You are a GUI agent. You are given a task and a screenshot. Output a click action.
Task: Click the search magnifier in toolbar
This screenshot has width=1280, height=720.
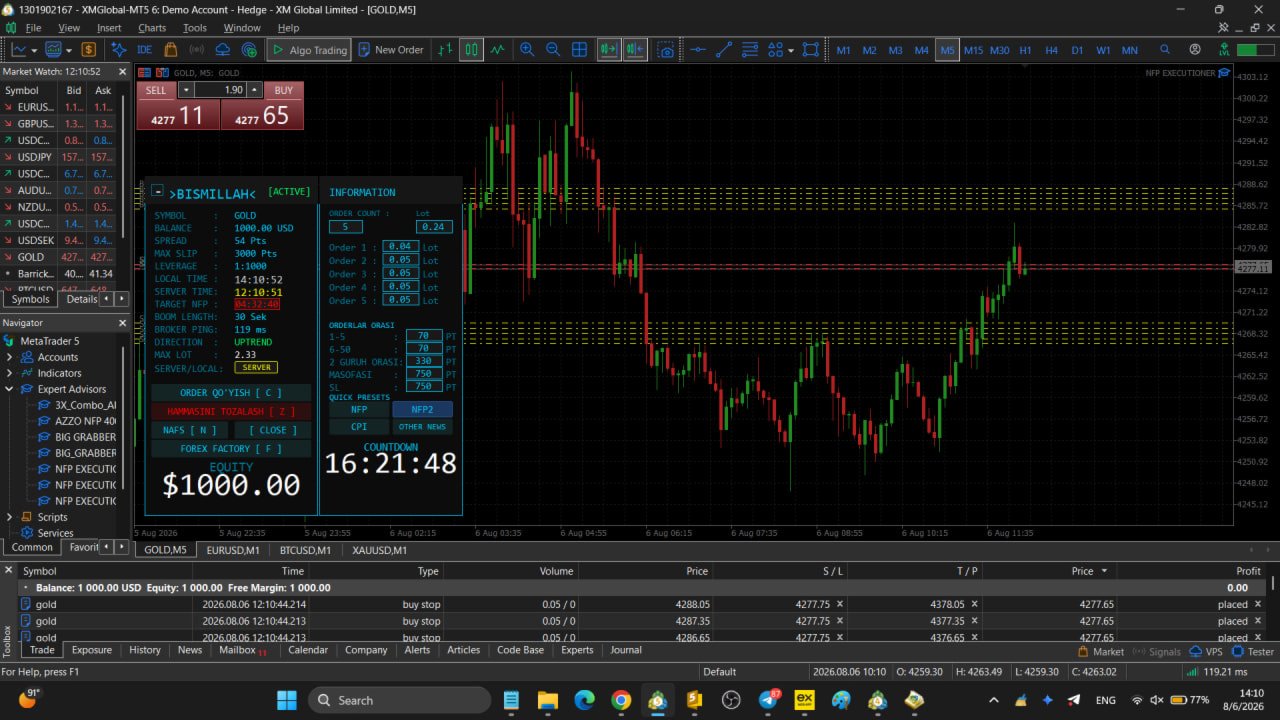[x=1165, y=49]
